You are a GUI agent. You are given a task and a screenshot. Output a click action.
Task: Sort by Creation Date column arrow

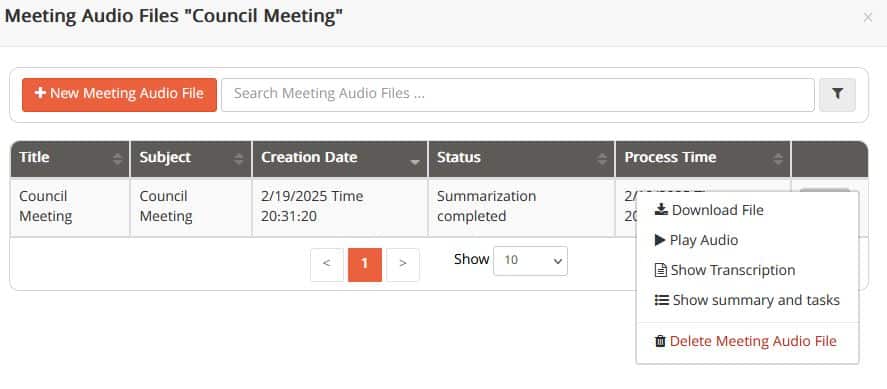[415, 162]
